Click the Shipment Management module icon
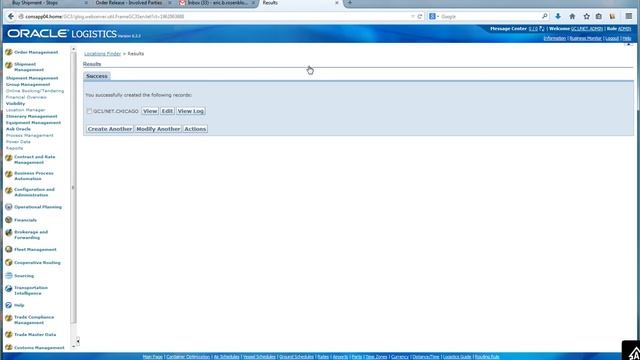This screenshot has height=360, width=640. pos(9,65)
